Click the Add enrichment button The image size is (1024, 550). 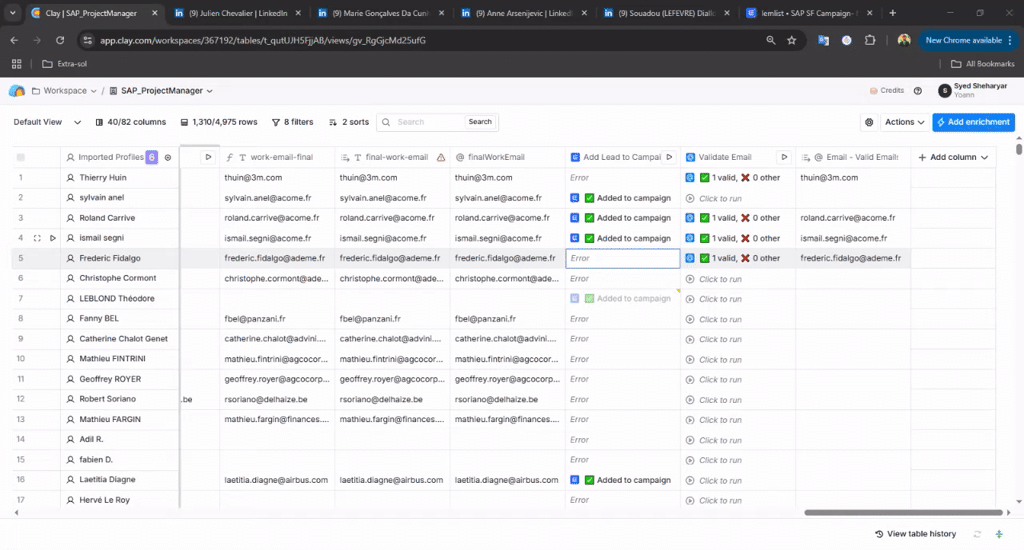[973, 122]
